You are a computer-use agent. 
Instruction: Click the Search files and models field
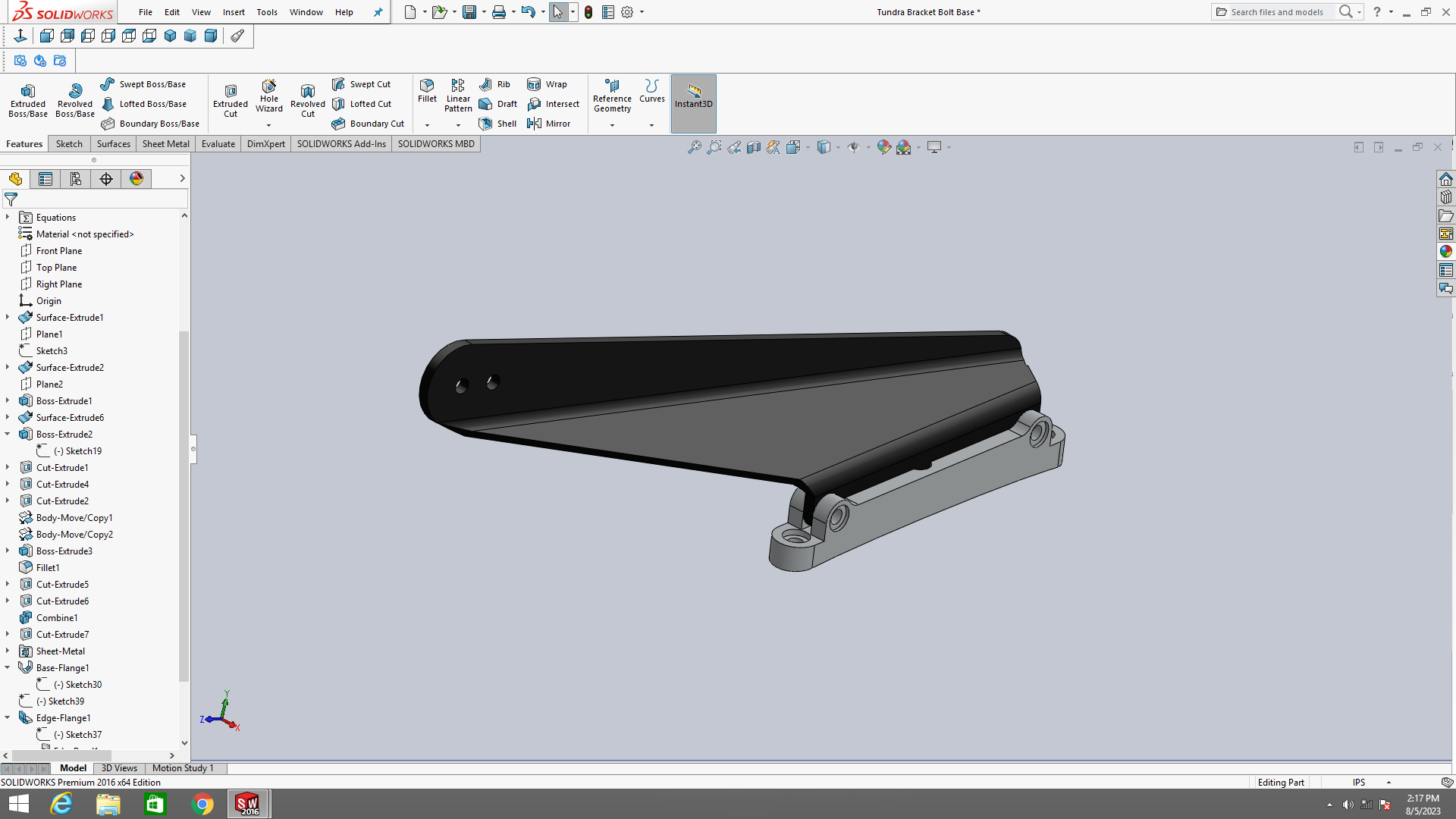(x=1276, y=12)
